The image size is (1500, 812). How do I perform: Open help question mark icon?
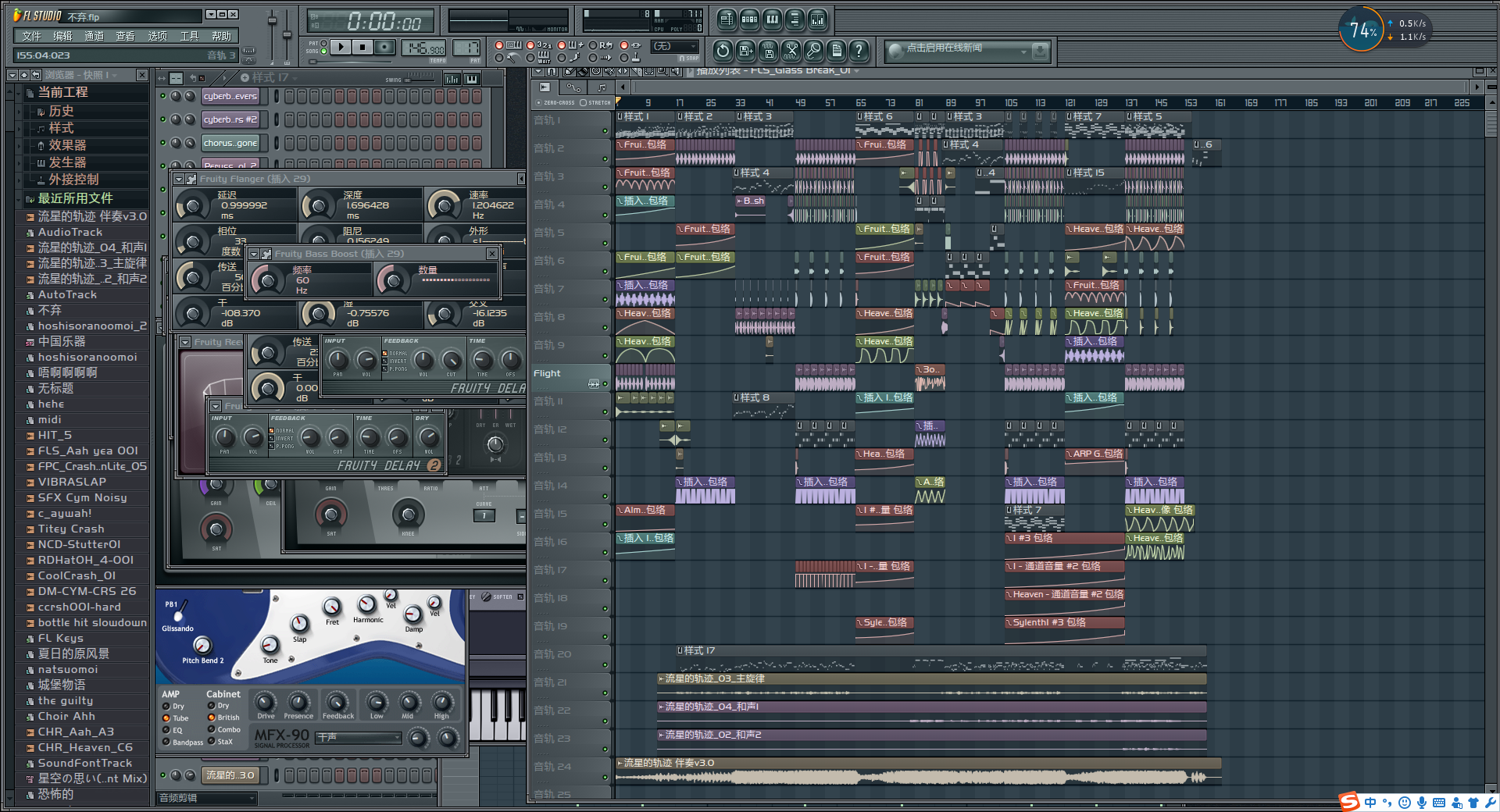pos(859,51)
